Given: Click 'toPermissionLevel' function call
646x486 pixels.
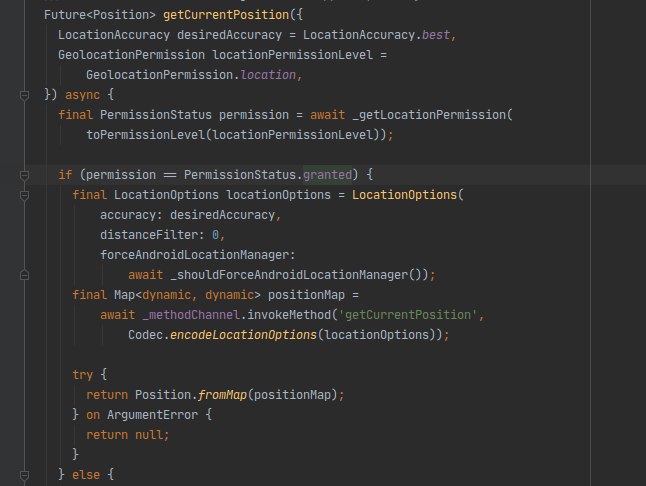Looking at the screenshot, I should coord(145,135).
